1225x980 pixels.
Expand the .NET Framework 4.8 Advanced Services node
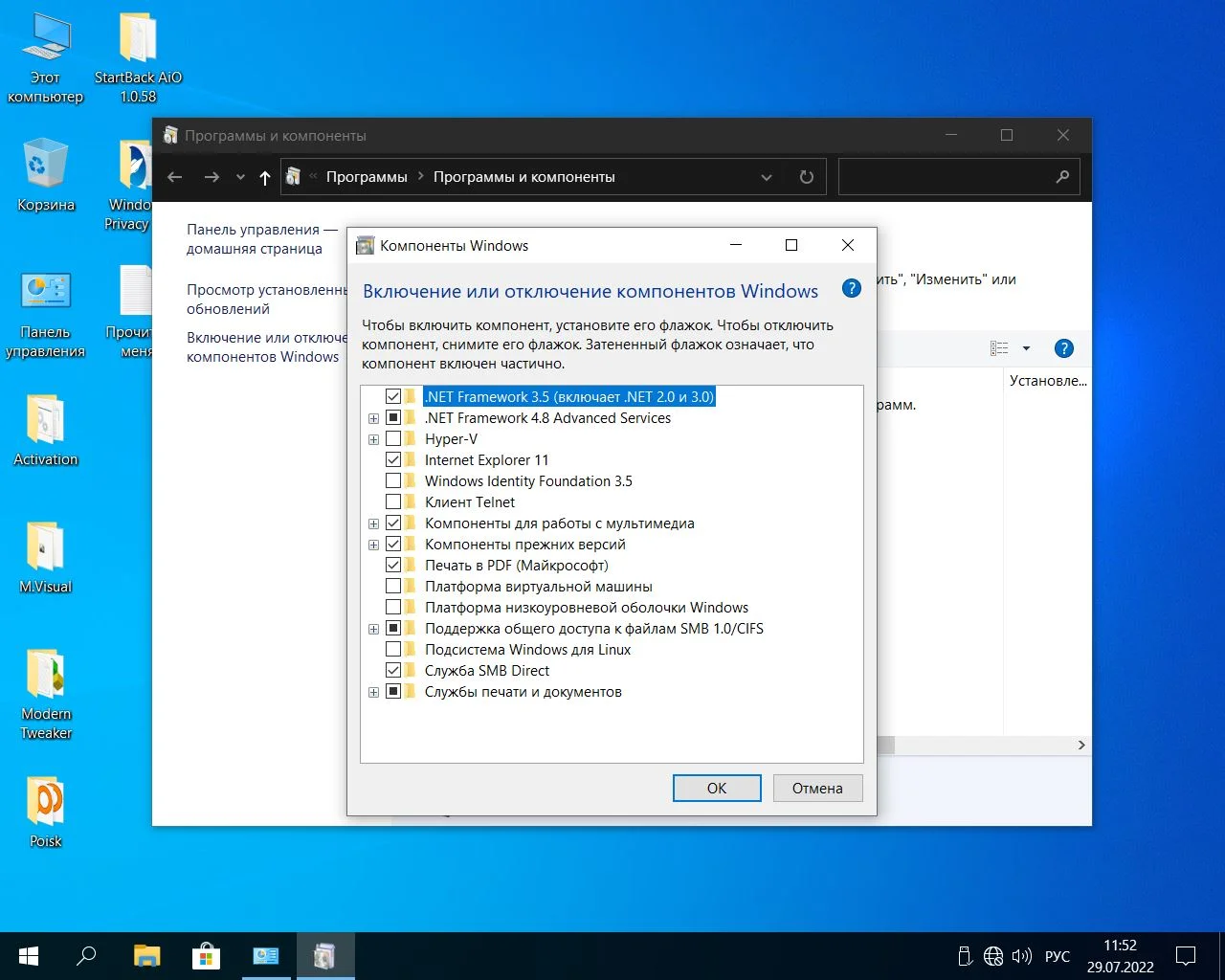tap(373, 418)
